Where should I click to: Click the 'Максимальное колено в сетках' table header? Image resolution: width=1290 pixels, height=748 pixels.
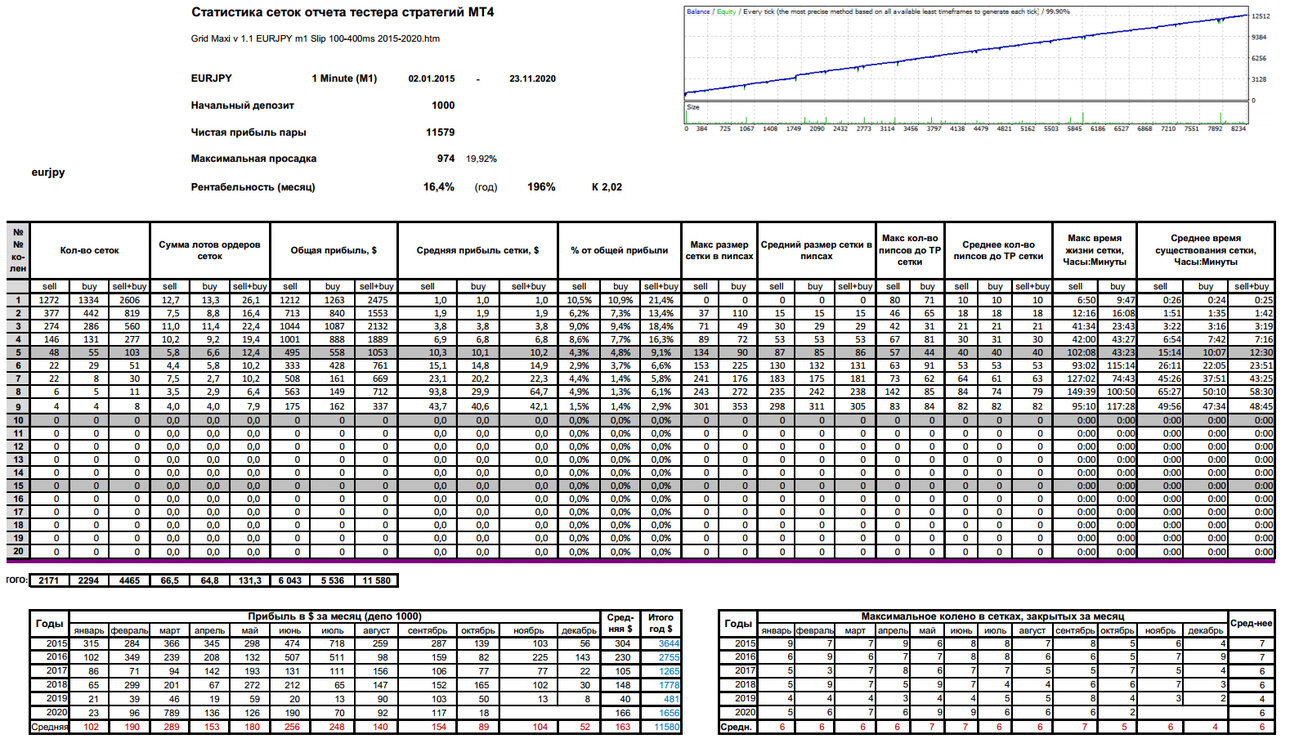click(x=991, y=616)
